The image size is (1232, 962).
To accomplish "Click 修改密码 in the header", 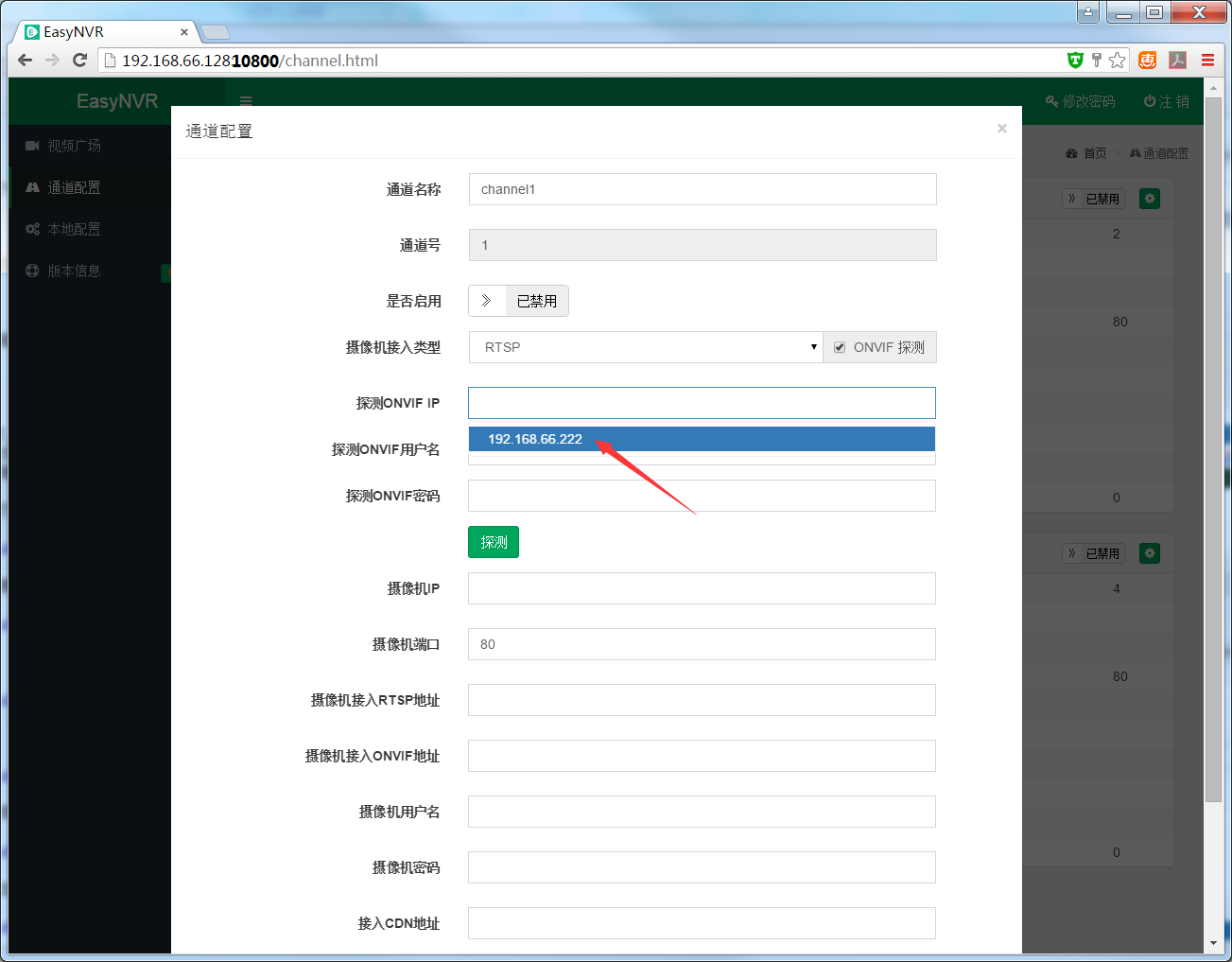I will click(x=1081, y=101).
